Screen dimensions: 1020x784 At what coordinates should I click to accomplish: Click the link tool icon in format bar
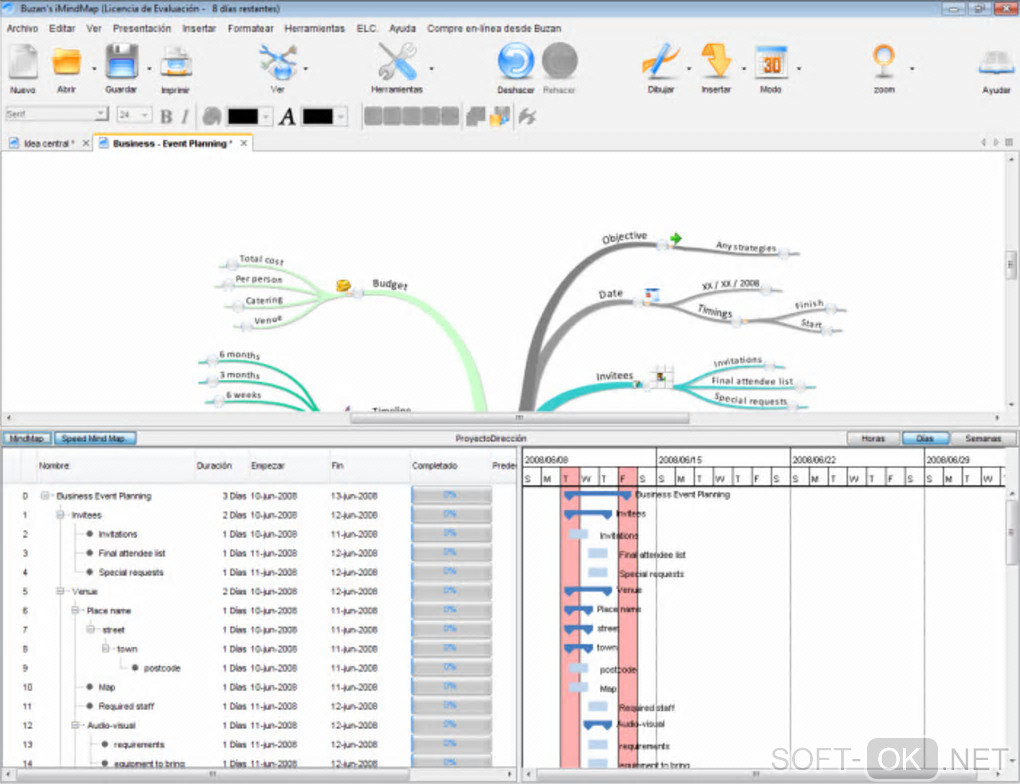(527, 116)
